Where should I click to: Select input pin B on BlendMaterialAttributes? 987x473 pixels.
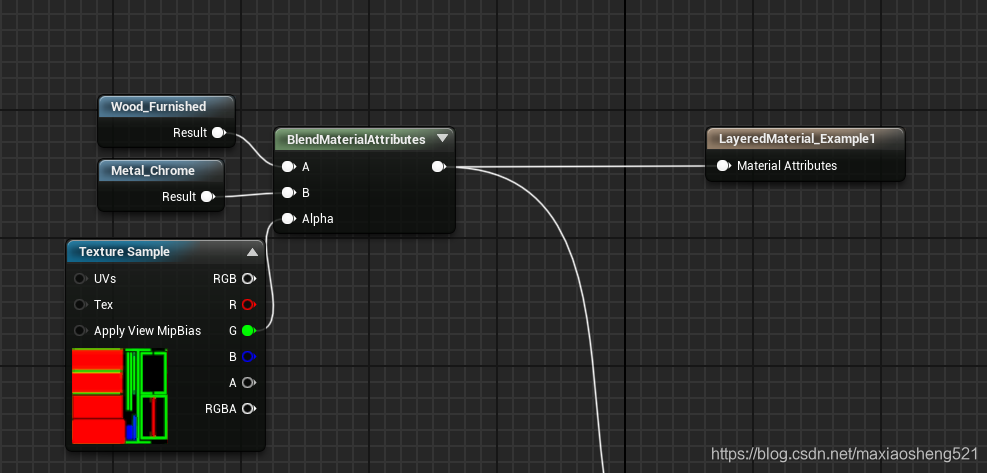click(x=288, y=193)
